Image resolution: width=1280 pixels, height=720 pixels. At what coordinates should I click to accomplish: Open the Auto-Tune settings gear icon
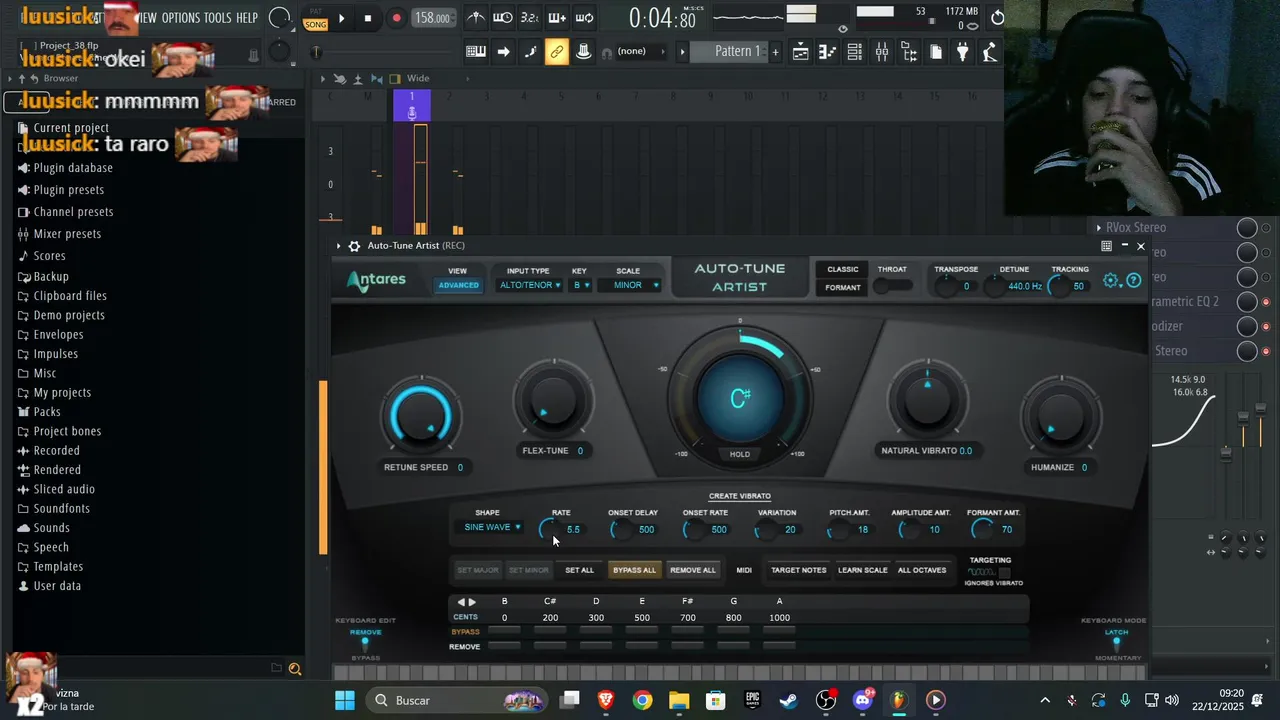click(x=1112, y=281)
